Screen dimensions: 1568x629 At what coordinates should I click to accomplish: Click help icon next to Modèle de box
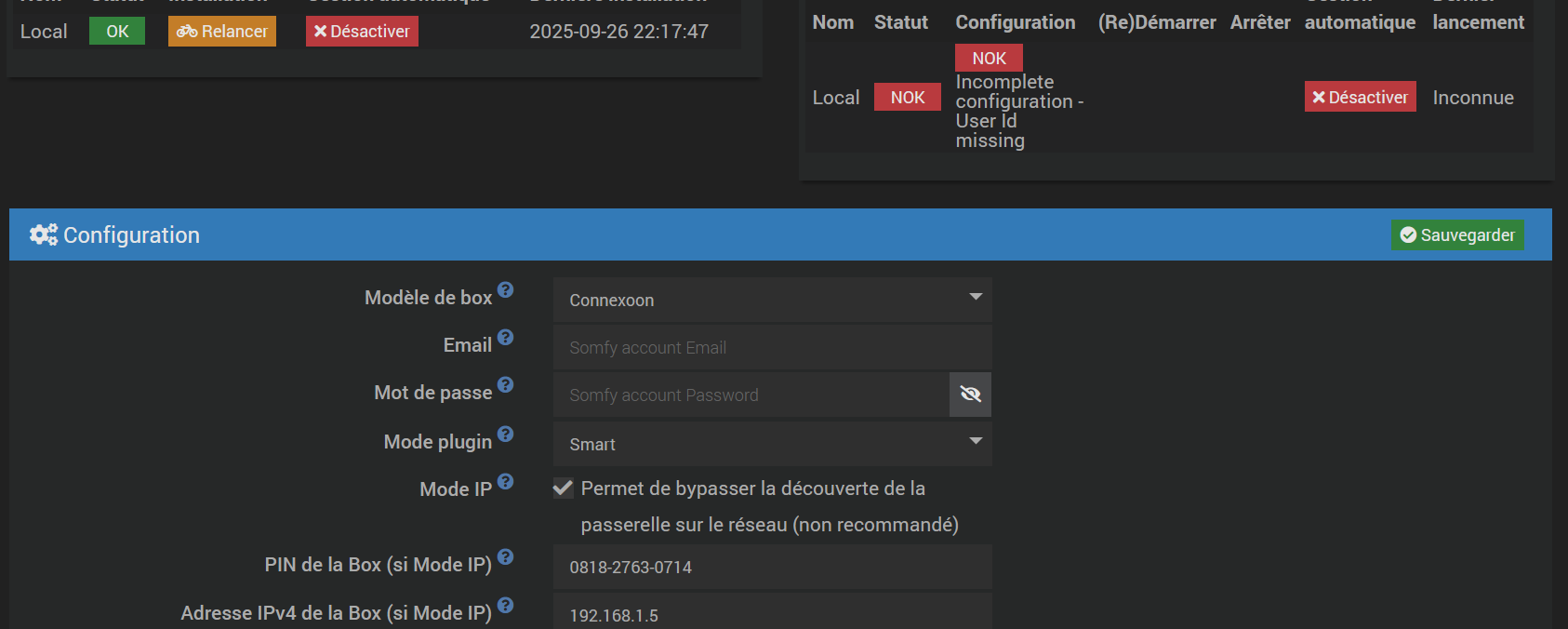click(505, 290)
